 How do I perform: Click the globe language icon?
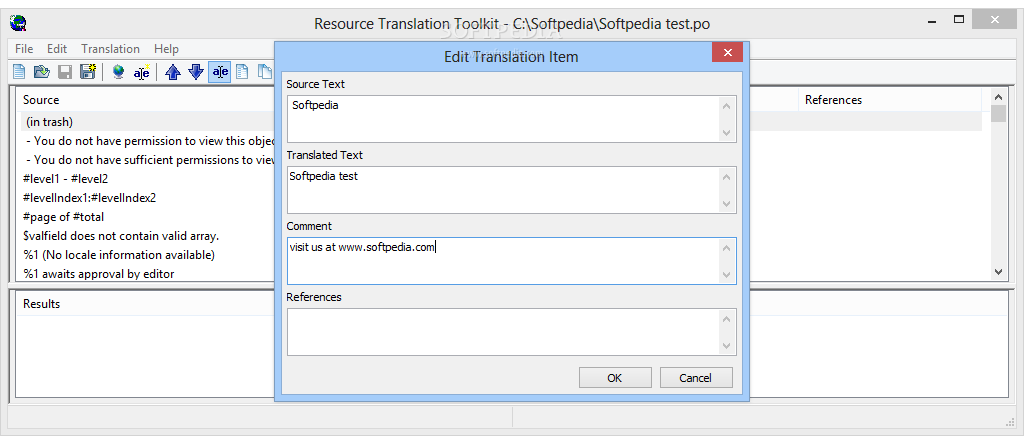tap(118, 72)
